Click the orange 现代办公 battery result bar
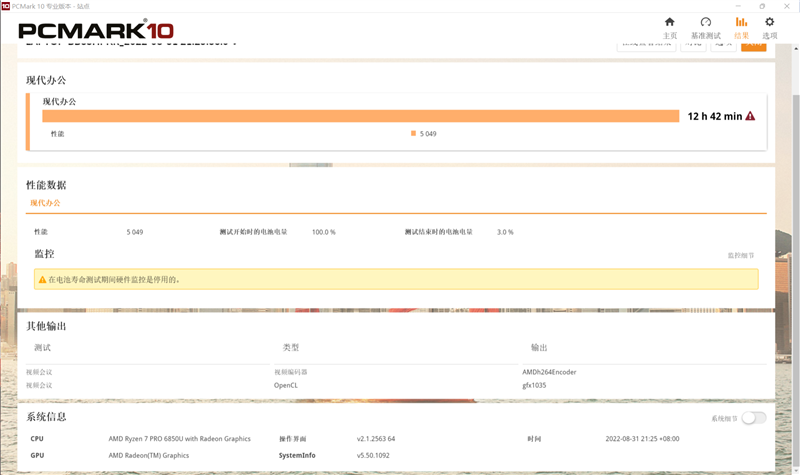The image size is (800, 475). click(361, 116)
